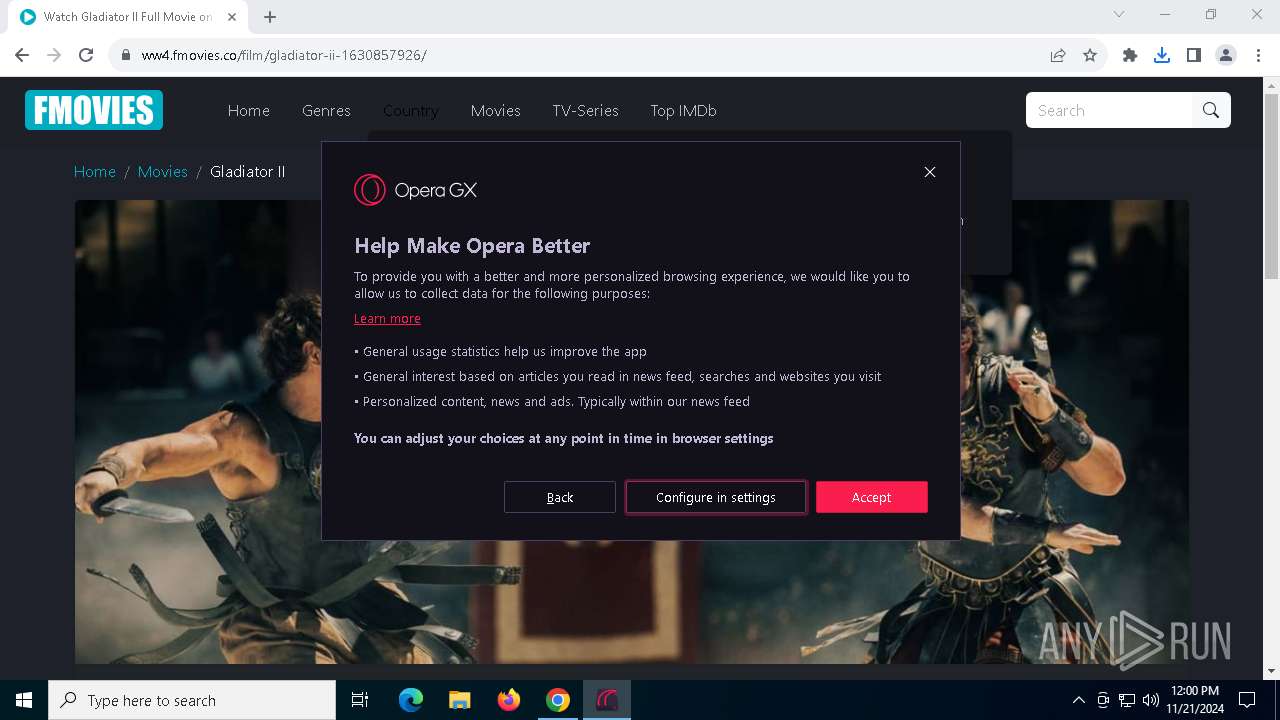Accept Opera data collection
Screen dimensions: 1280x720
point(872,497)
